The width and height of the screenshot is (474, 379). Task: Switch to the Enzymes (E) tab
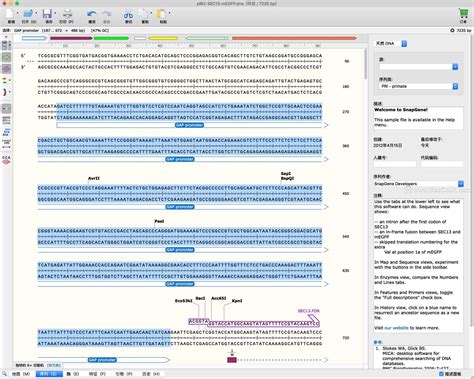73,374
